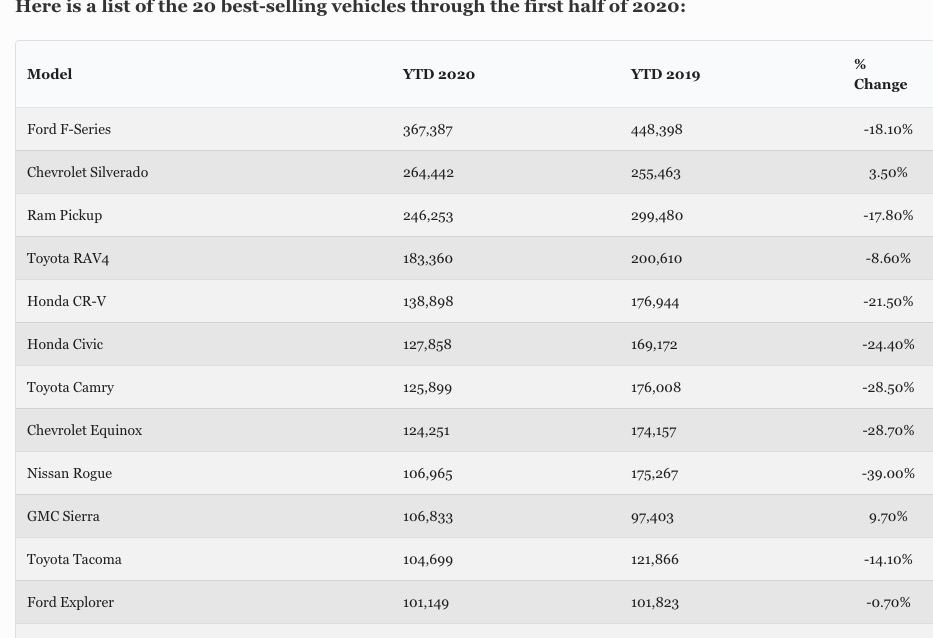Viewport: 933px width, 638px height.
Task: Select the Toyota Tacoma model cell
Action: point(74,559)
